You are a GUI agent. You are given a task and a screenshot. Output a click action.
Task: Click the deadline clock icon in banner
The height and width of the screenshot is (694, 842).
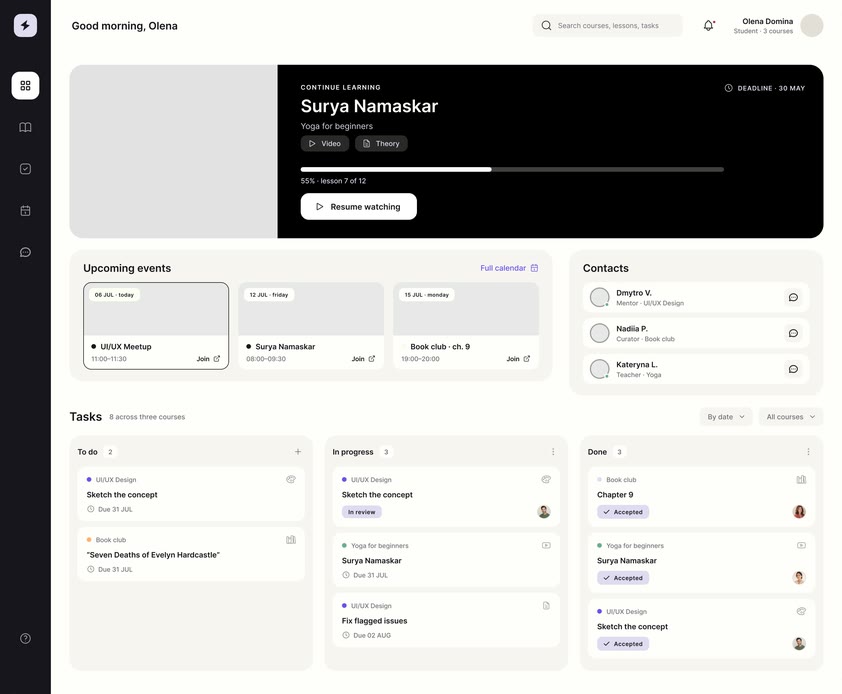point(729,88)
